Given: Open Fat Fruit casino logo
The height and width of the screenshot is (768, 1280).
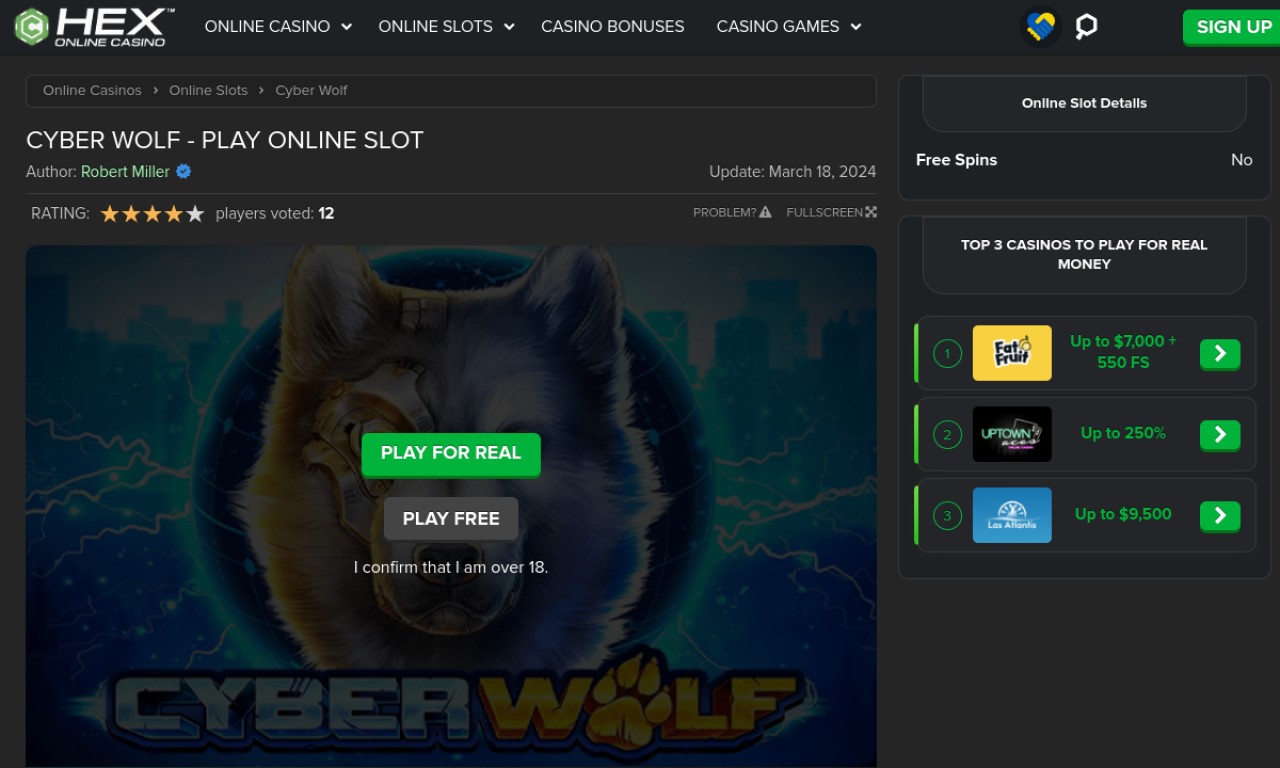Looking at the screenshot, I should [1012, 353].
